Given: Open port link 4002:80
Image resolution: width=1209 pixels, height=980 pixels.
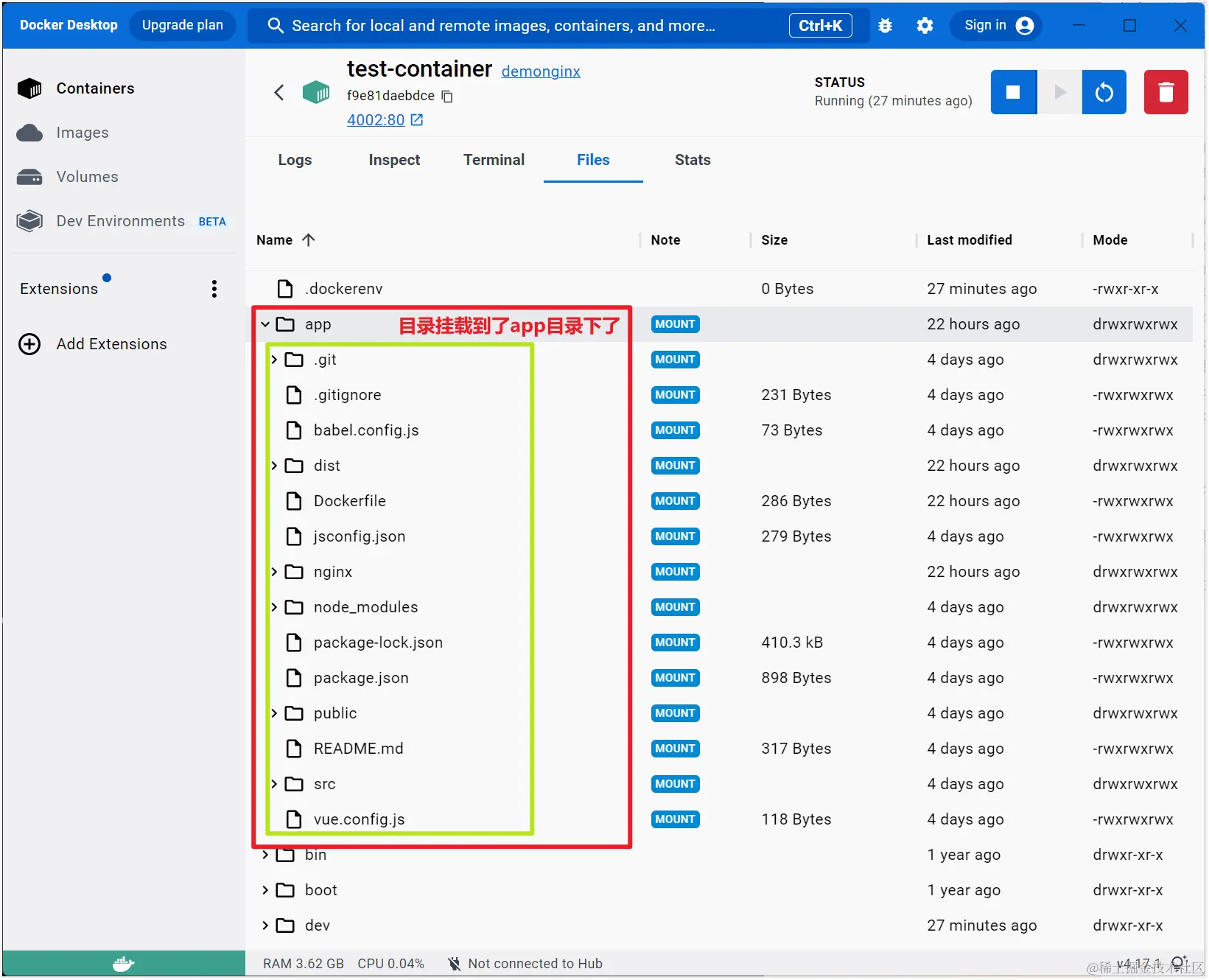Looking at the screenshot, I should pyautogui.click(x=376, y=120).
